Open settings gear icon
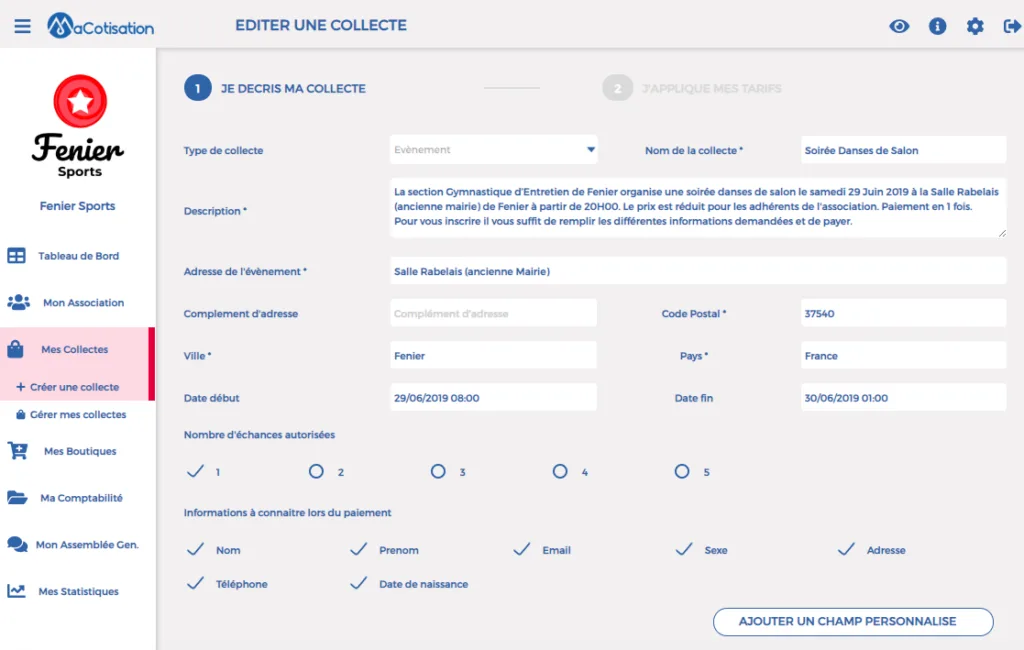The width and height of the screenshot is (1024, 650). [975, 26]
